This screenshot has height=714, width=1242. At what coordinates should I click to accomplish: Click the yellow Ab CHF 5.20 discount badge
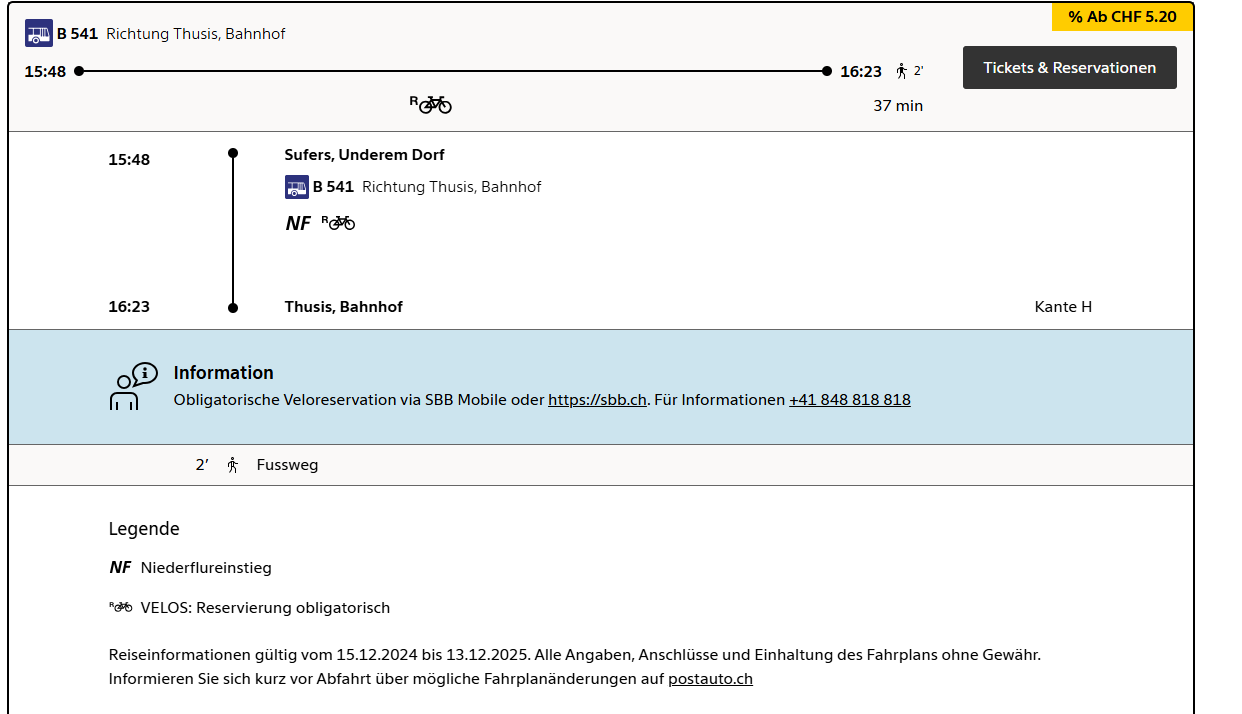[1122, 17]
